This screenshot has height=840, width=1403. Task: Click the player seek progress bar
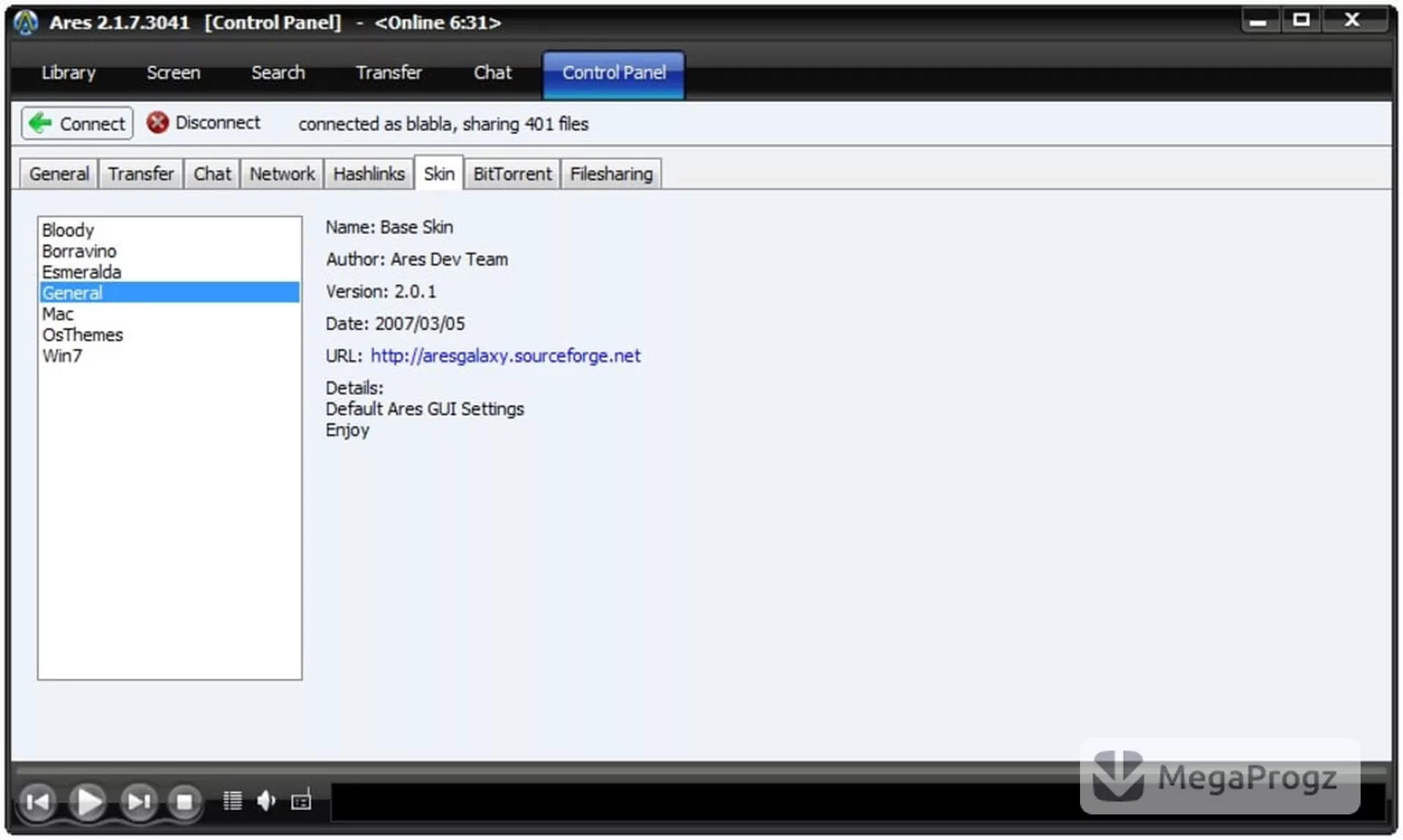(x=701, y=770)
